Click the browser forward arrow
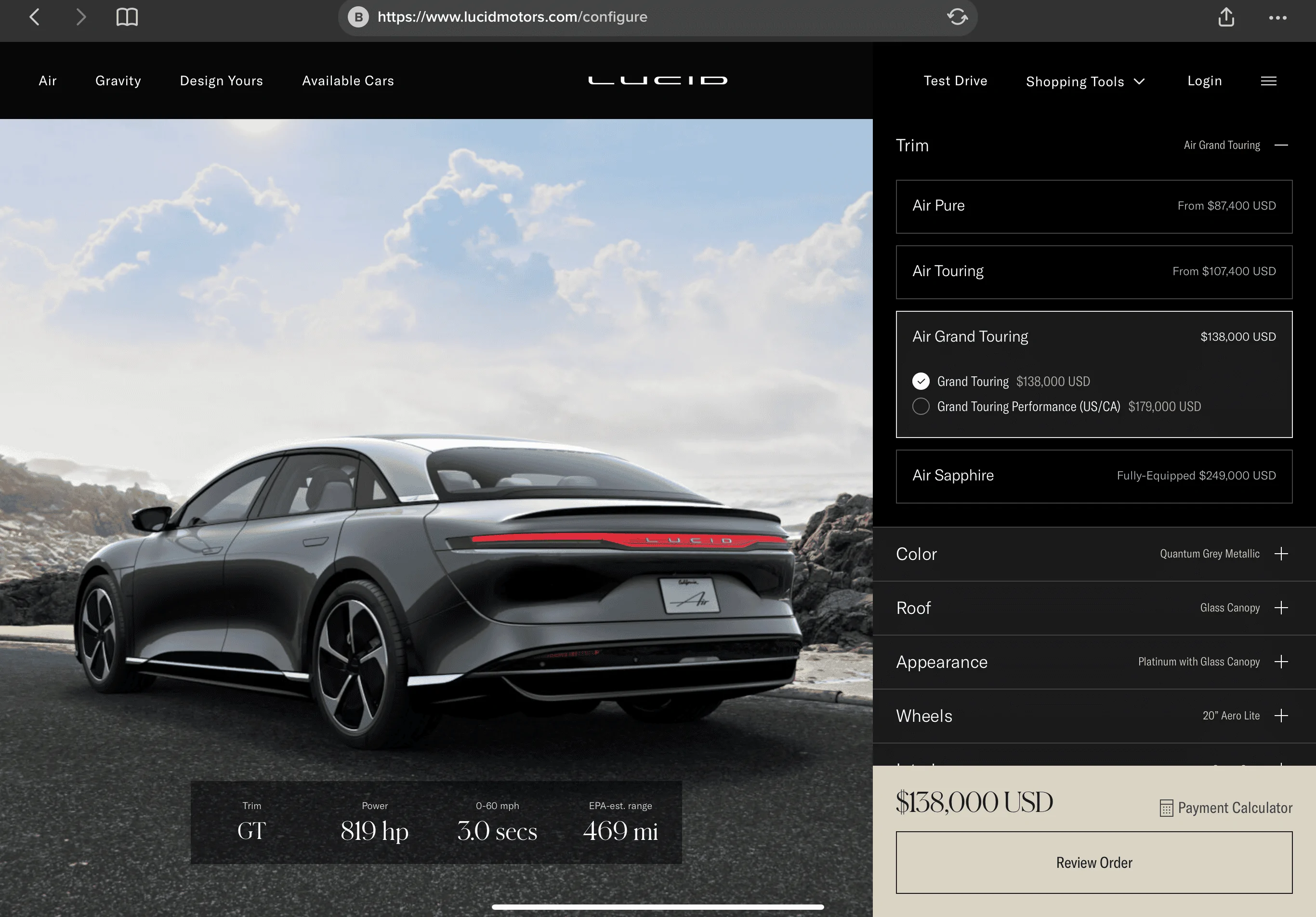Image resolution: width=1316 pixels, height=917 pixels. click(x=81, y=17)
